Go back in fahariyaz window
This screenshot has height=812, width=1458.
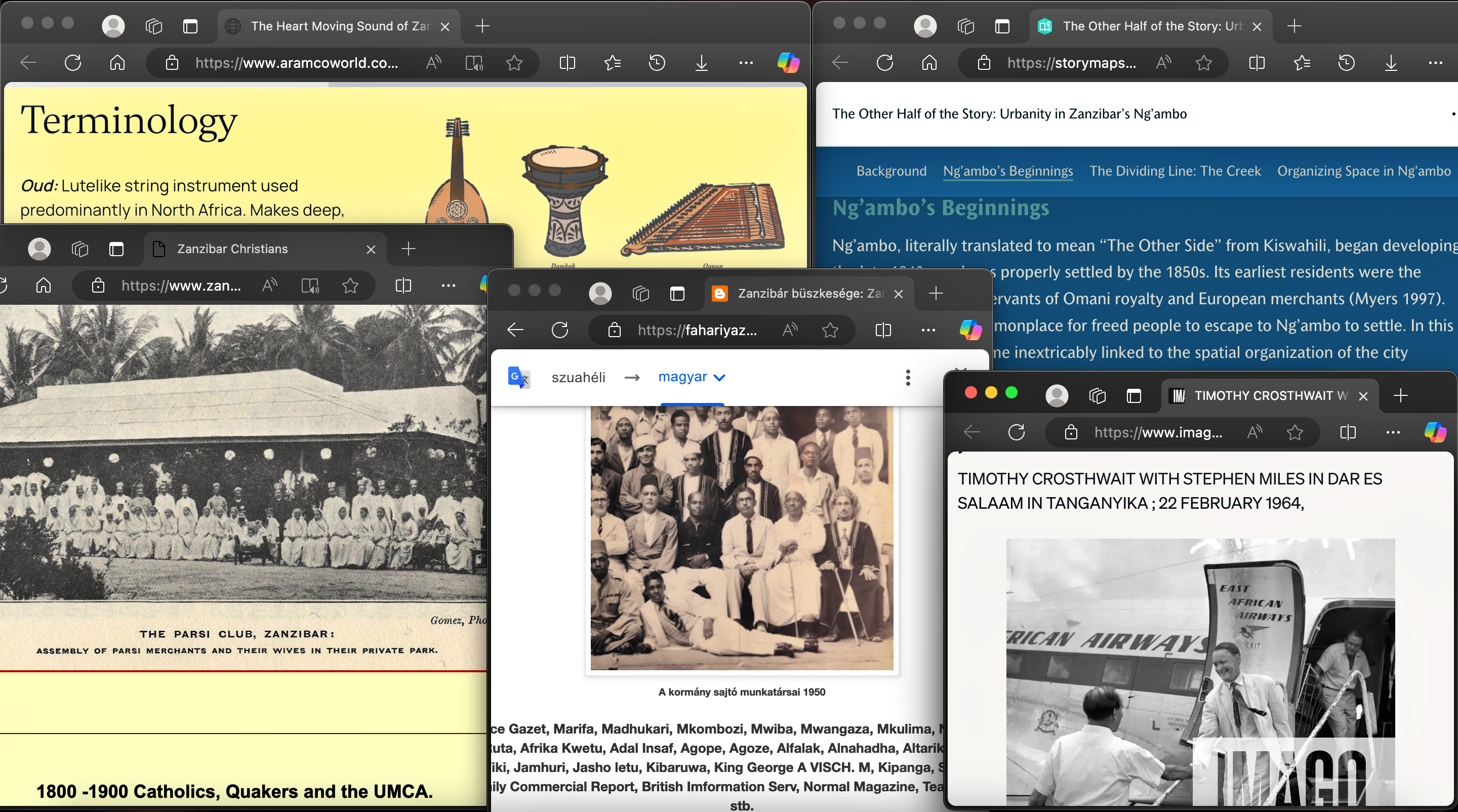click(x=515, y=330)
